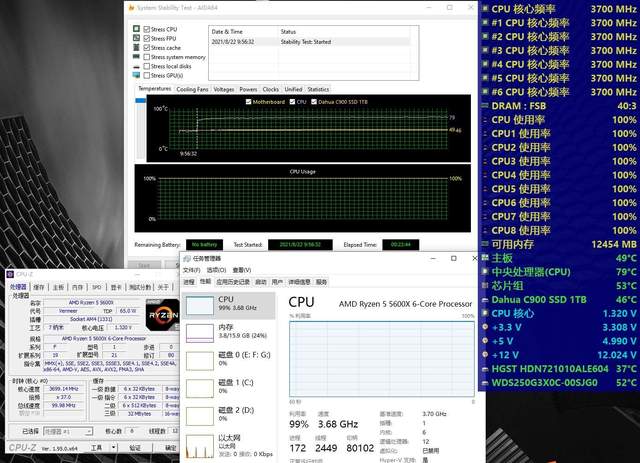The height and width of the screenshot is (463, 640).
Task: Click the Stress FPU icon in AIDA64
Action: point(136,38)
